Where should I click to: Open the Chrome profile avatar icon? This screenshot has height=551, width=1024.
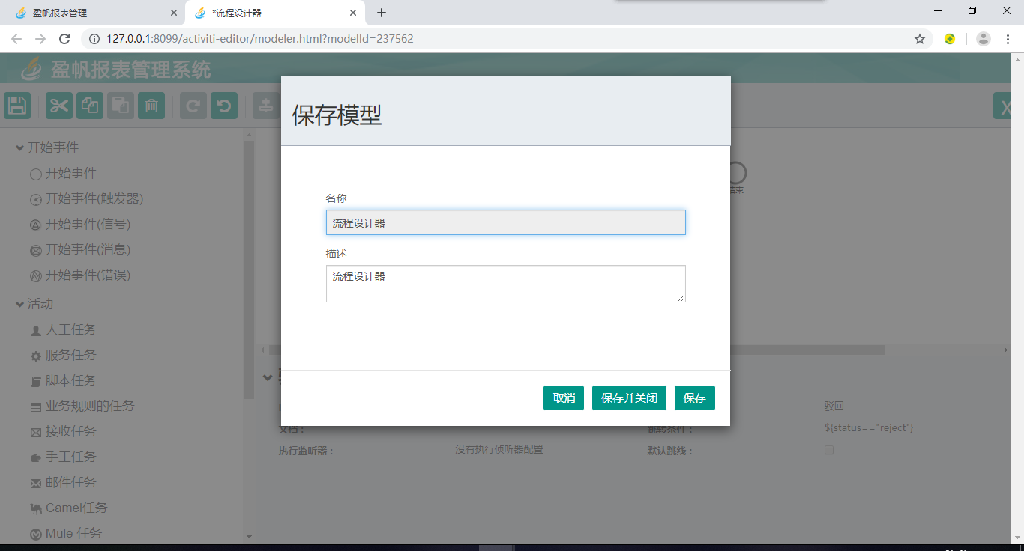pos(983,39)
